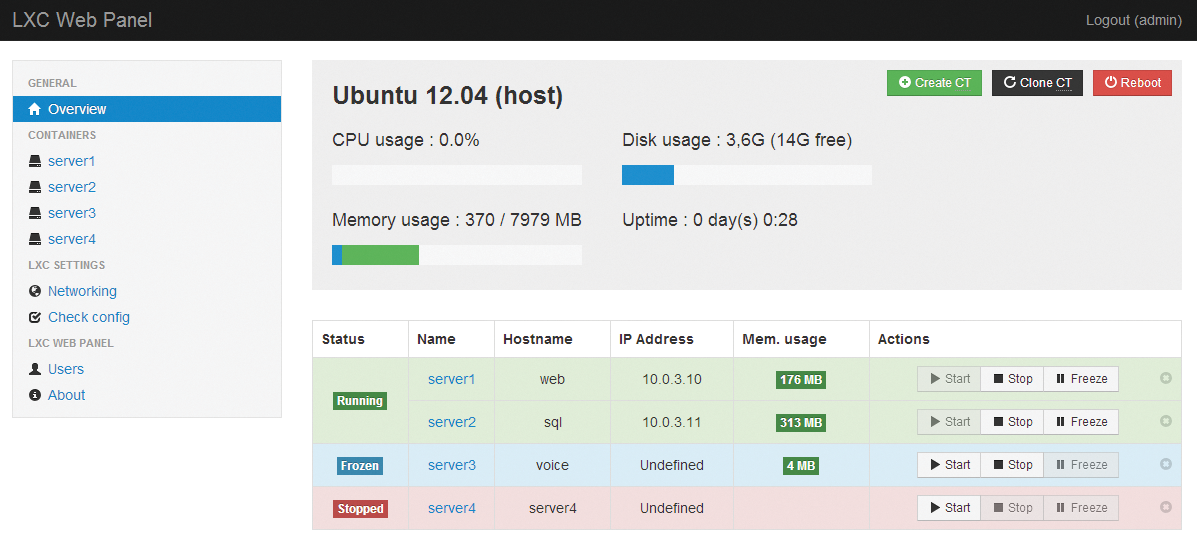1197x543 pixels.
Task: Click the info icon beside About
Action: pyautogui.click(x=35, y=395)
